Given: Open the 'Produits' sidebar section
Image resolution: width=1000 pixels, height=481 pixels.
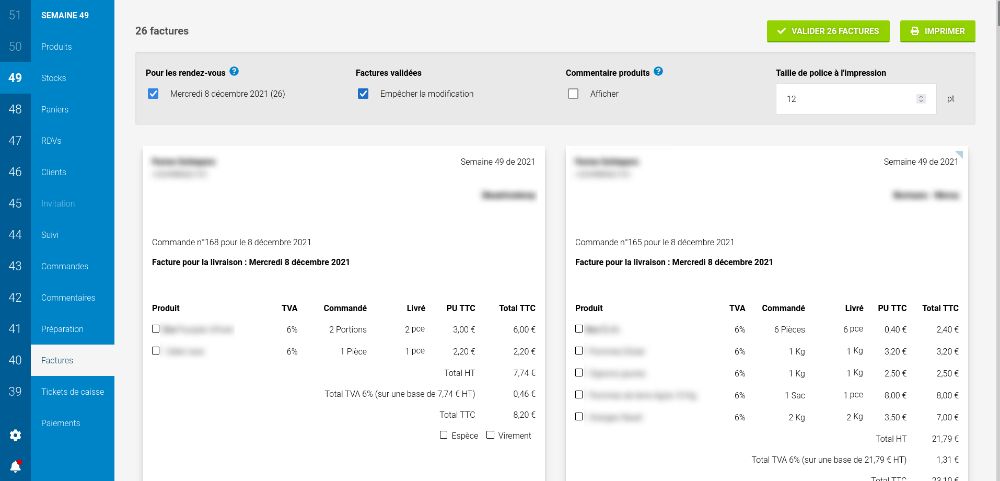Looking at the screenshot, I should point(56,47).
